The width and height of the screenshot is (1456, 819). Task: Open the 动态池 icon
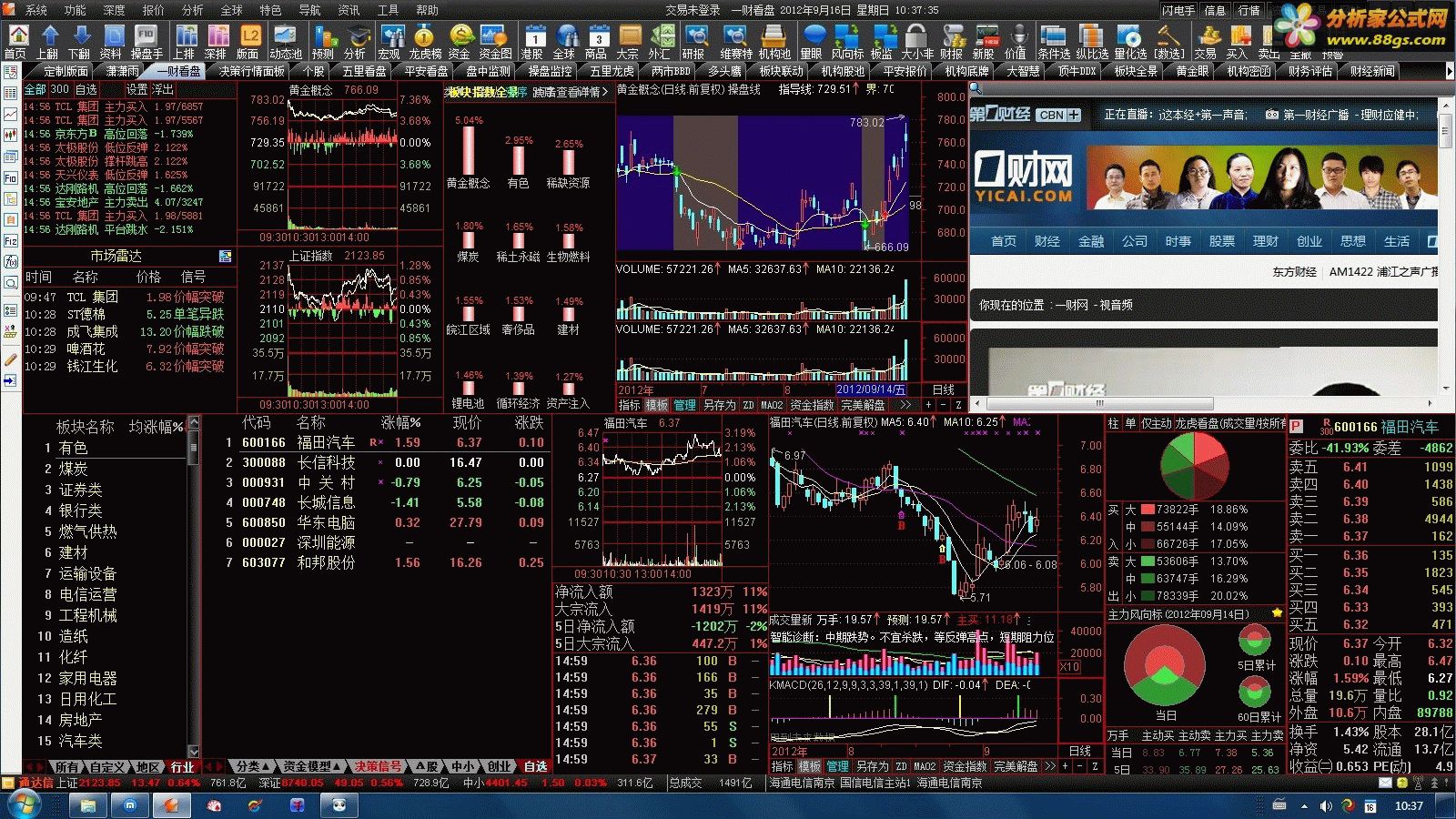pyautogui.click(x=285, y=41)
